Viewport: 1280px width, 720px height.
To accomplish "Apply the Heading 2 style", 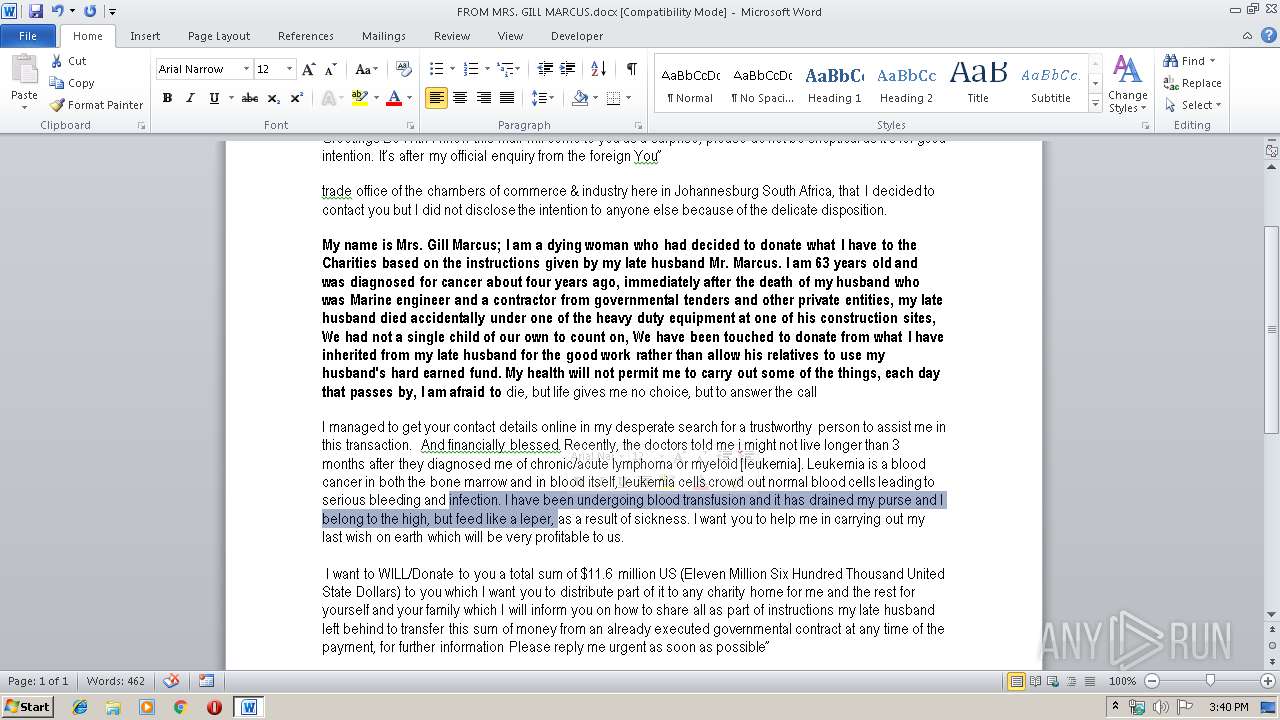I will (906, 84).
